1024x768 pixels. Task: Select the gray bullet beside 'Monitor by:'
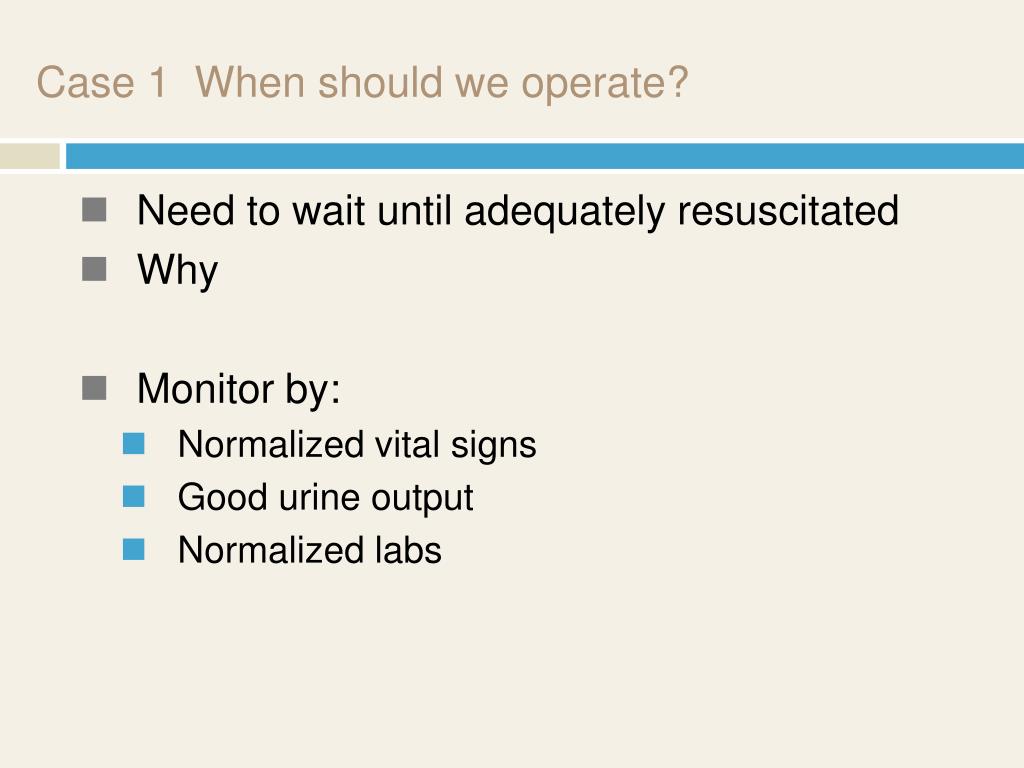(94, 388)
